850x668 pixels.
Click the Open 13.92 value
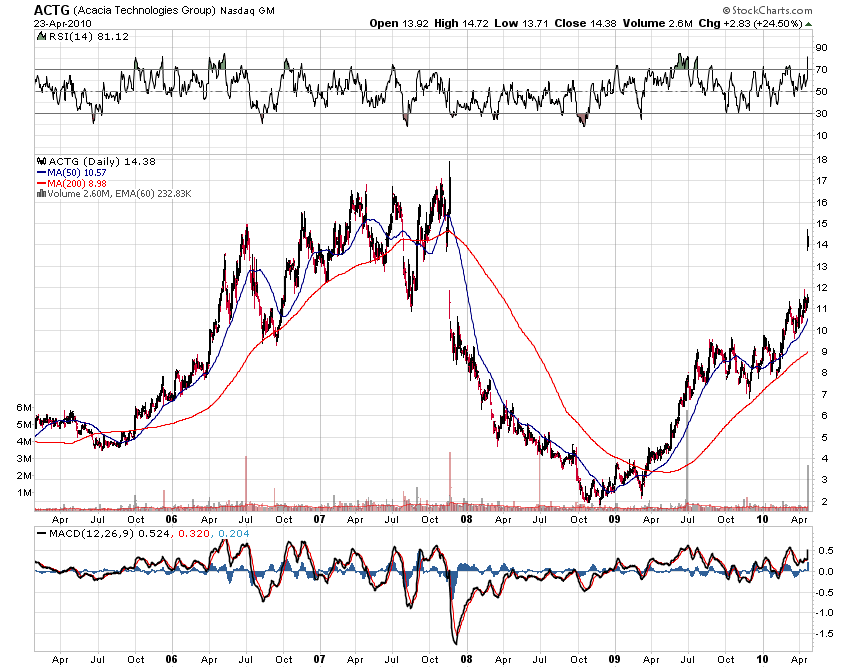point(398,23)
